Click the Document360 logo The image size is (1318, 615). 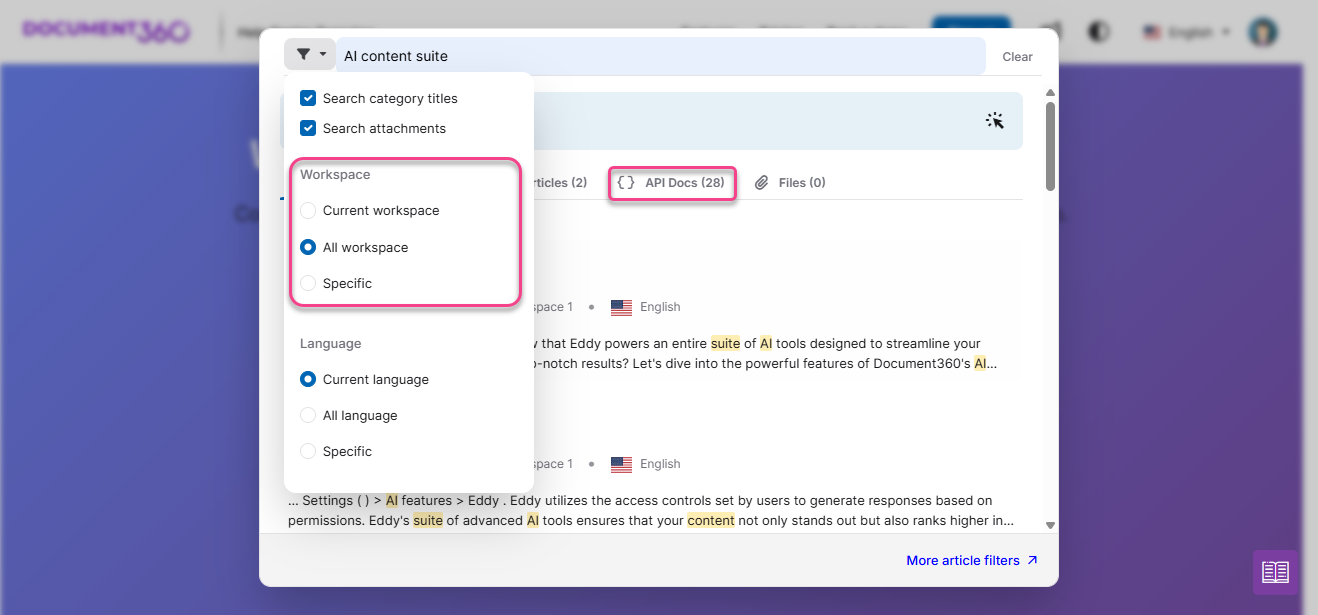[106, 30]
